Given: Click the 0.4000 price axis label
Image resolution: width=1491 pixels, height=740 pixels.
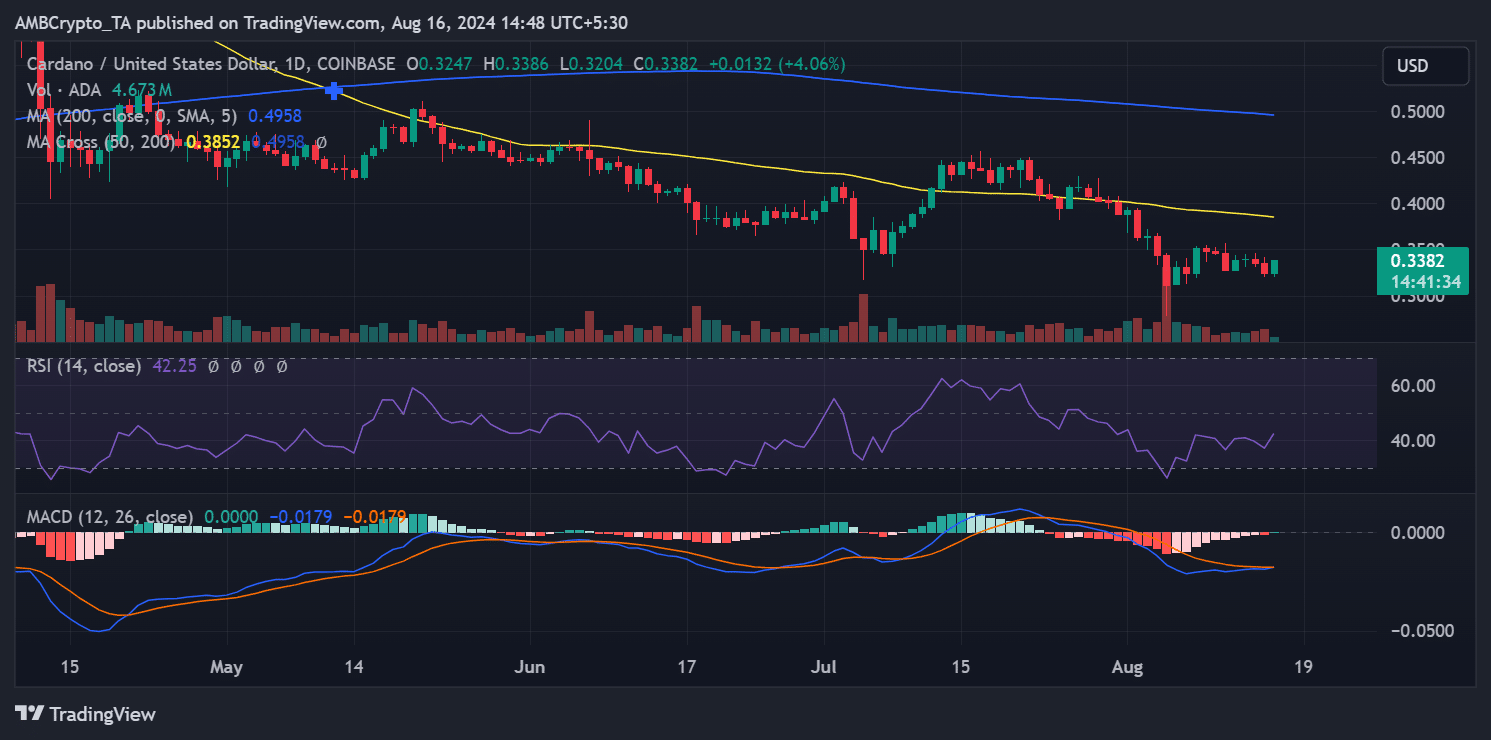Looking at the screenshot, I should 1420,204.
